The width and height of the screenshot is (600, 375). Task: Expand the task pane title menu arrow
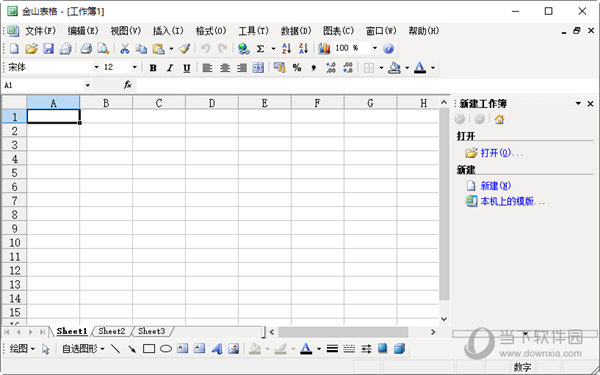[578, 104]
